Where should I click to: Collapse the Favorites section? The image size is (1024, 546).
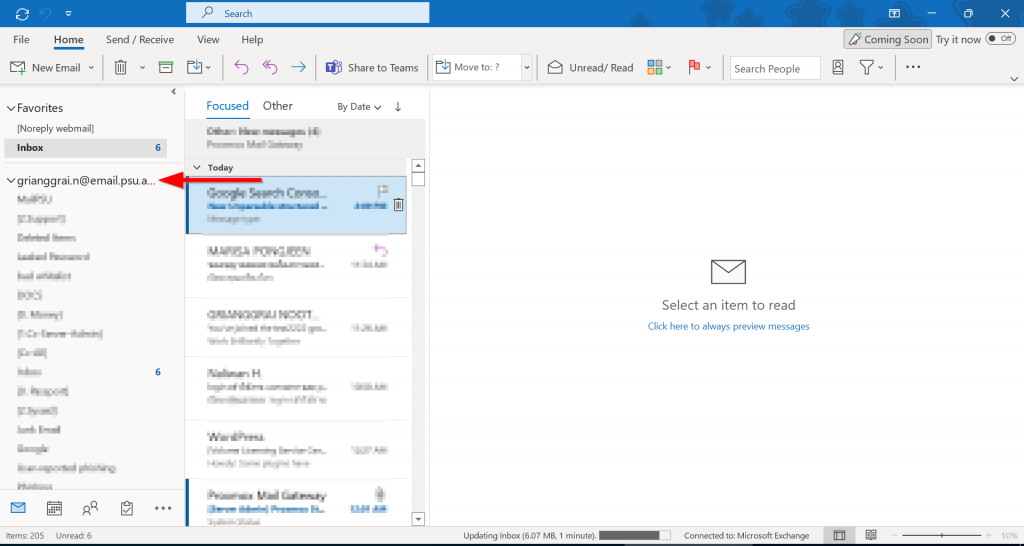point(10,108)
